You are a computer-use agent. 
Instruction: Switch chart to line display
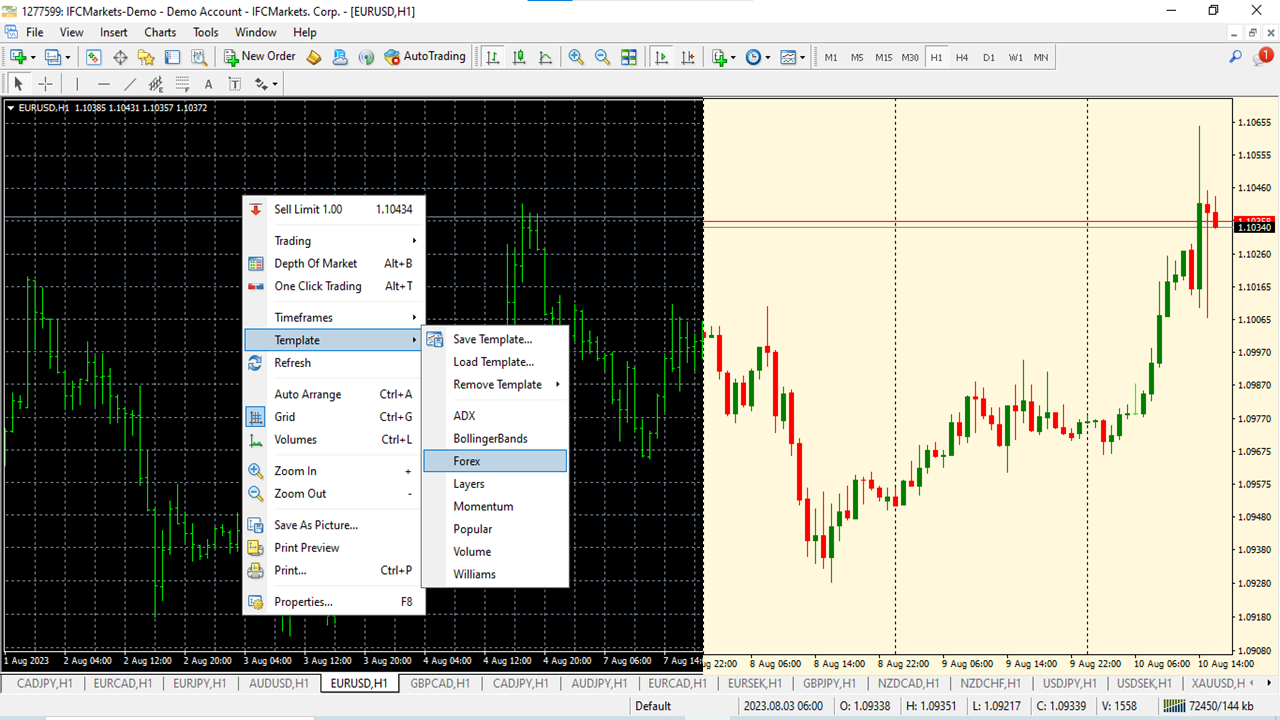click(x=545, y=57)
